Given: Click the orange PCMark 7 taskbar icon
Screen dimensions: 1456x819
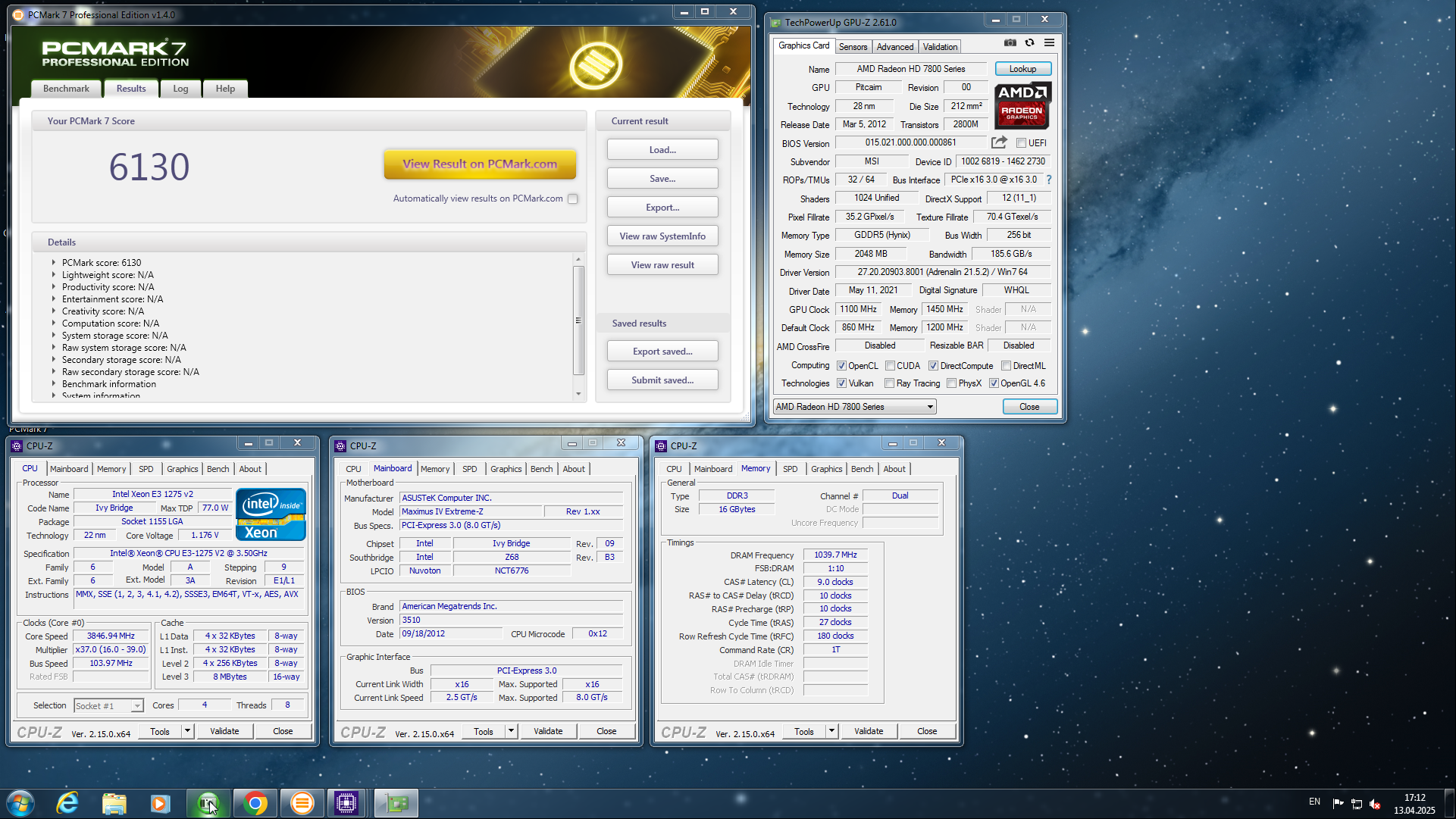Looking at the screenshot, I should click(302, 803).
